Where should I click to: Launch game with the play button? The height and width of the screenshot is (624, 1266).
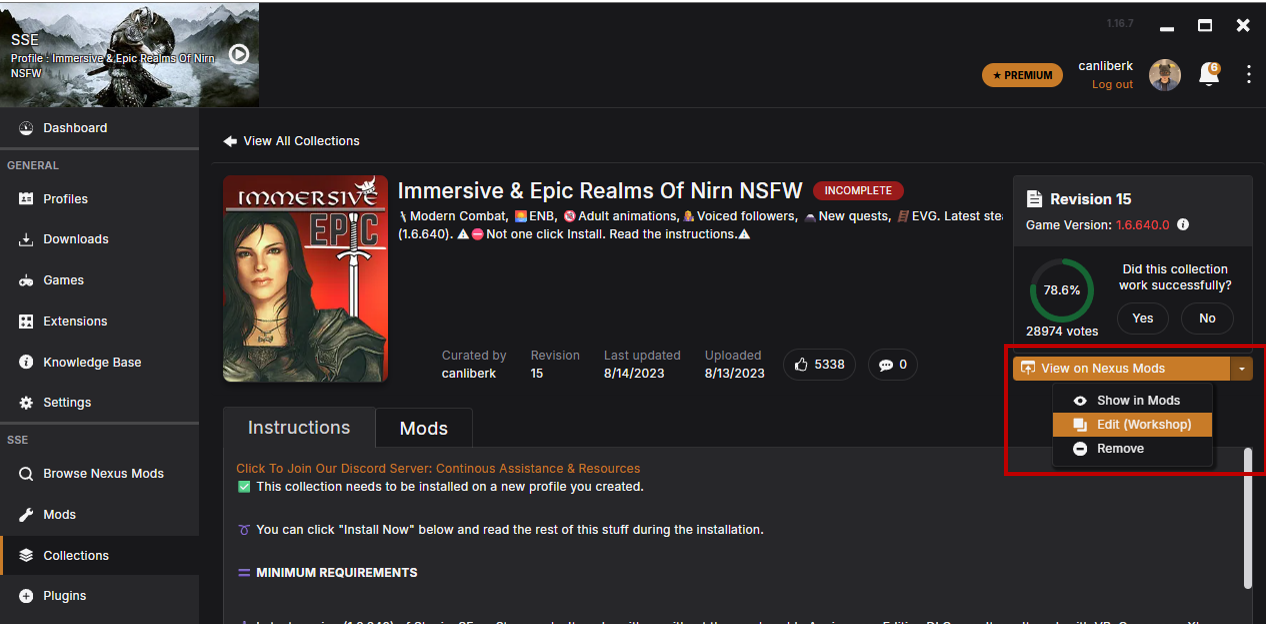pos(239,54)
